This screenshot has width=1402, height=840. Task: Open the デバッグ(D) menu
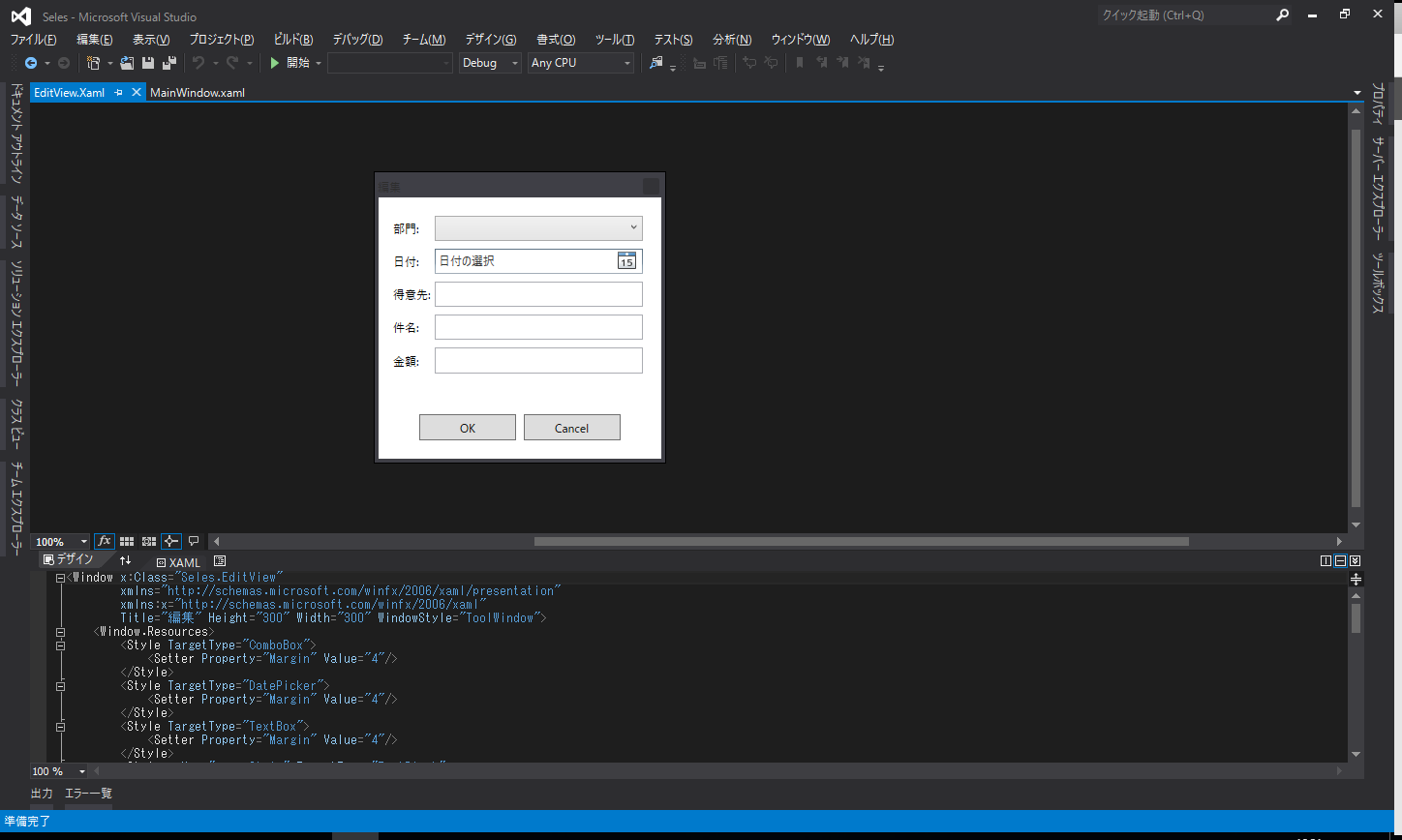[357, 40]
